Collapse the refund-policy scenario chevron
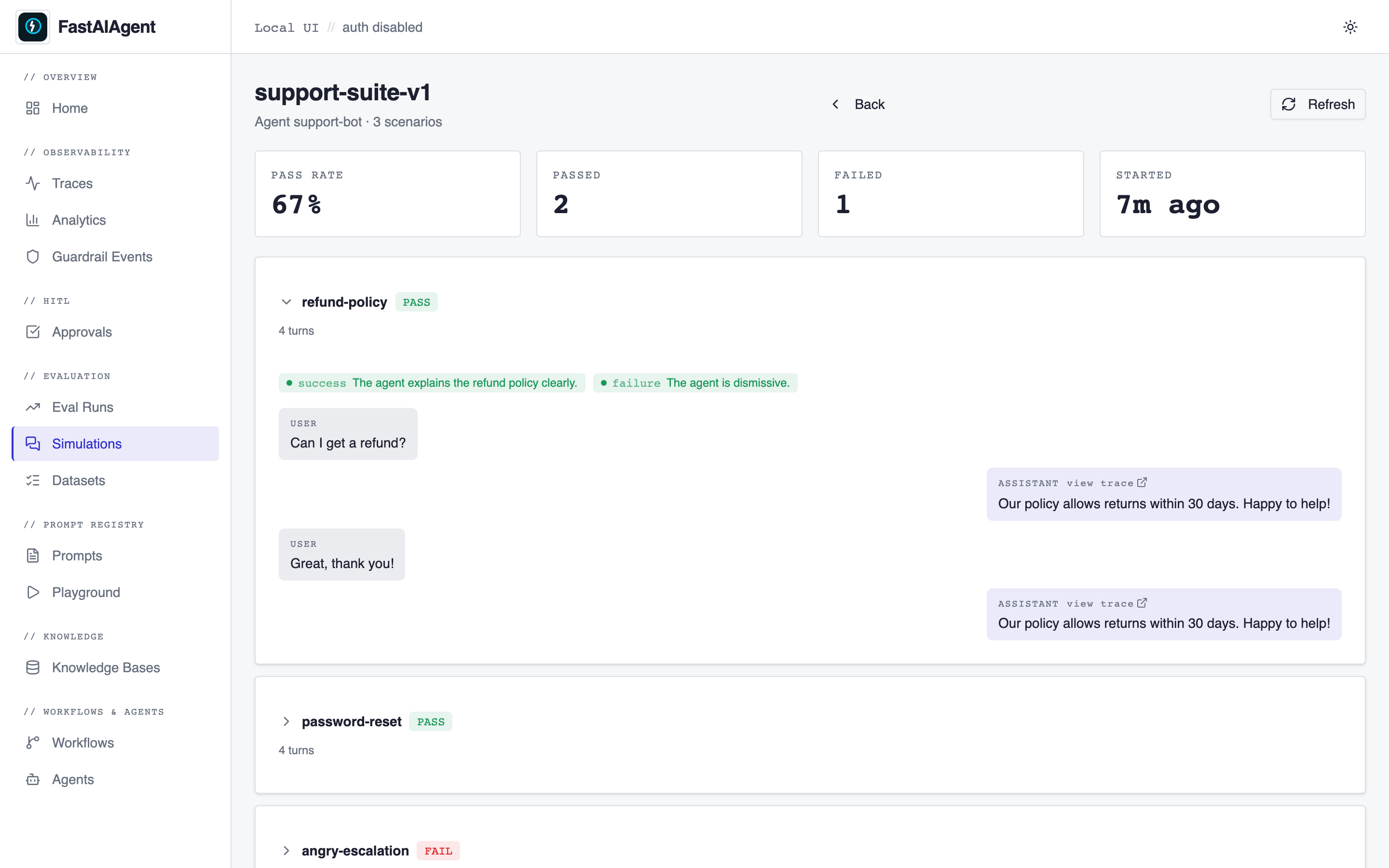The width and height of the screenshot is (1389, 868). (286, 302)
